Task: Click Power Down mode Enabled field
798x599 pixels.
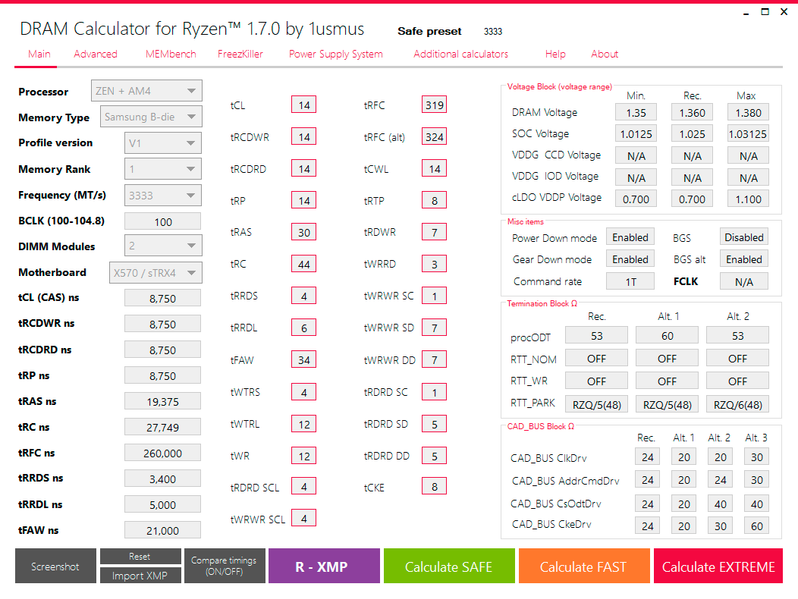Action: click(630, 237)
